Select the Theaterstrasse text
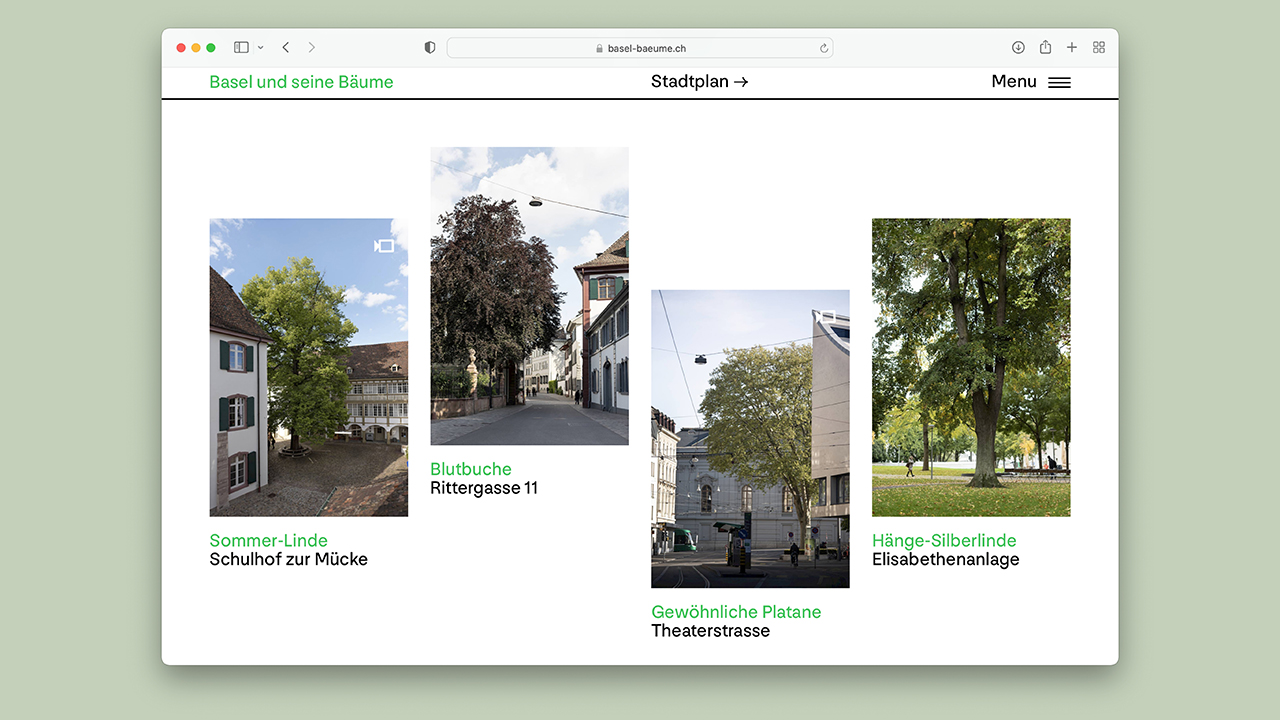Viewport: 1280px width, 720px height. (x=711, y=631)
